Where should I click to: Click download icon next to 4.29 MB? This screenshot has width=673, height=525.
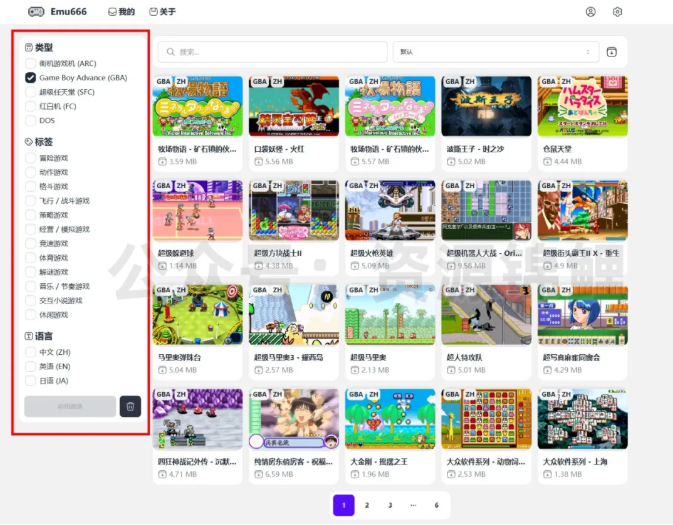click(547, 370)
